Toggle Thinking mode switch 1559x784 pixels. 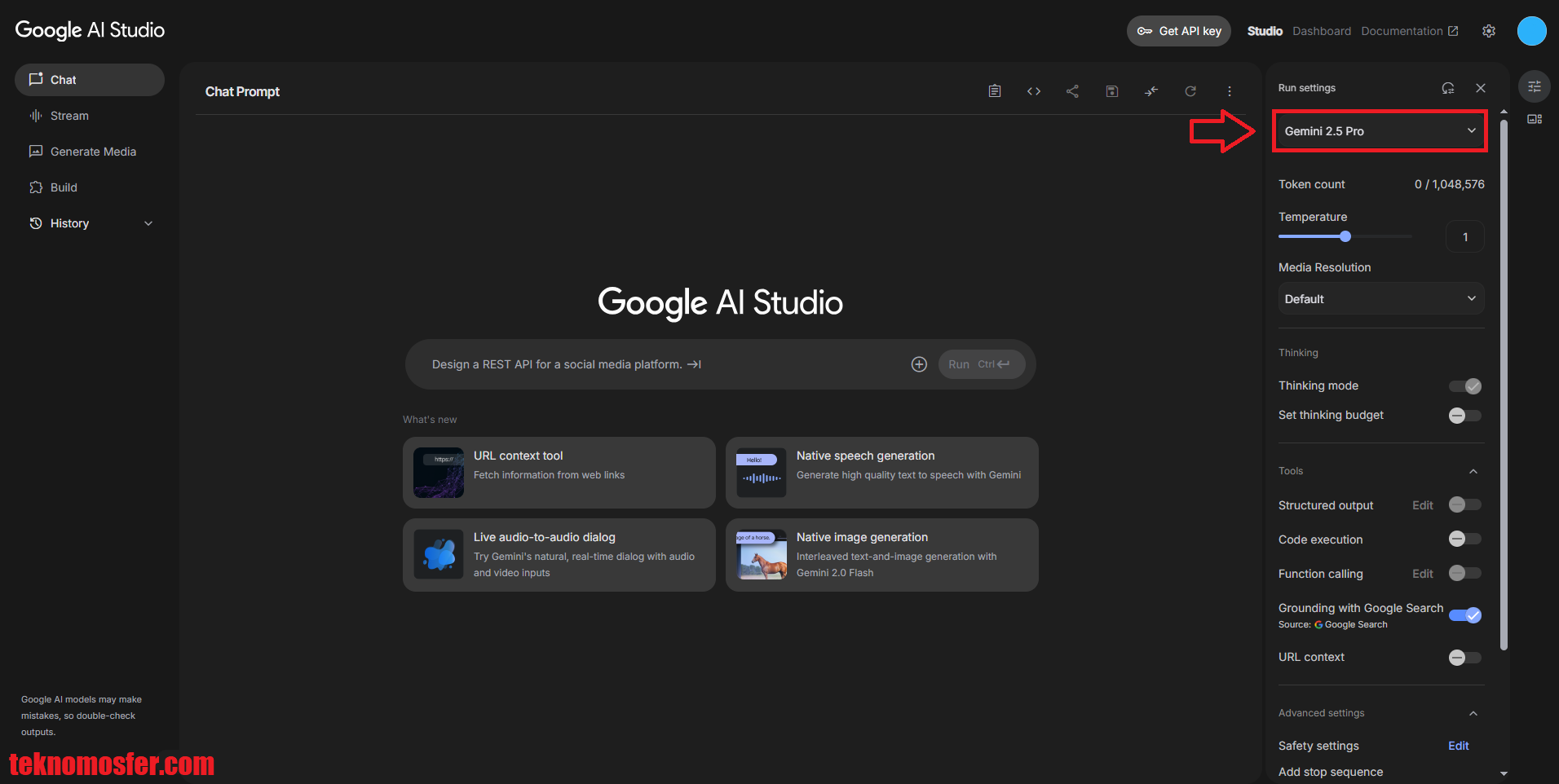click(x=1465, y=386)
